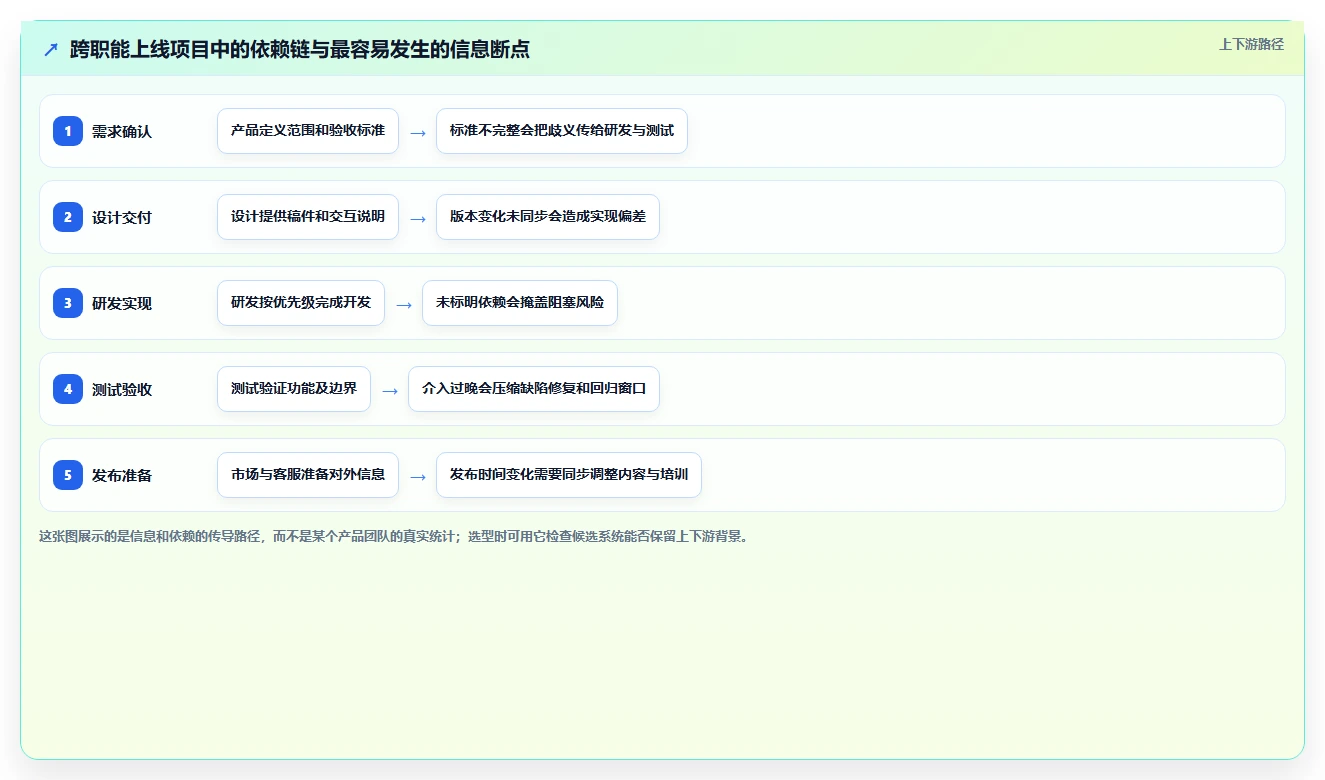
Task: Click the 需求确认 stage label
Action: click(122, 131)
